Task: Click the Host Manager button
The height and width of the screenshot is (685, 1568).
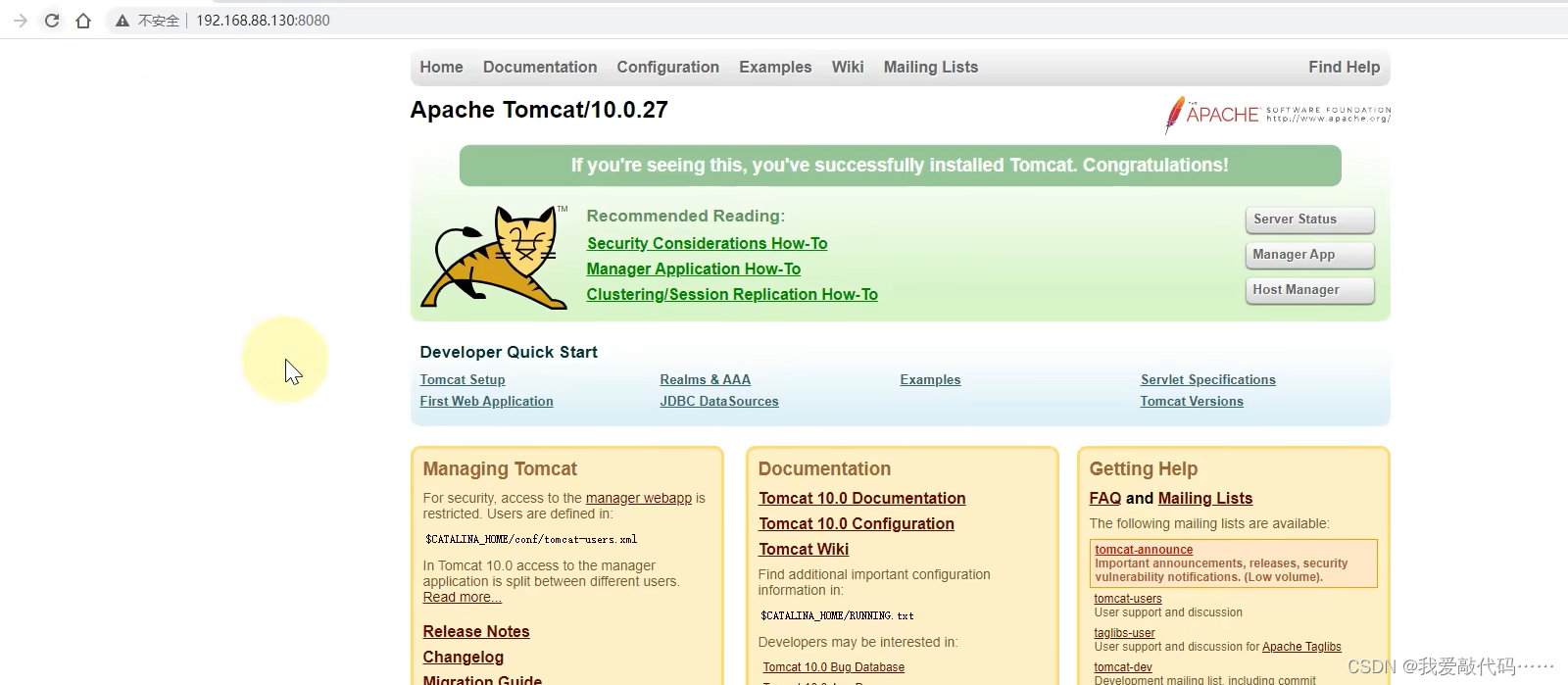Action: coord(1309,290)
